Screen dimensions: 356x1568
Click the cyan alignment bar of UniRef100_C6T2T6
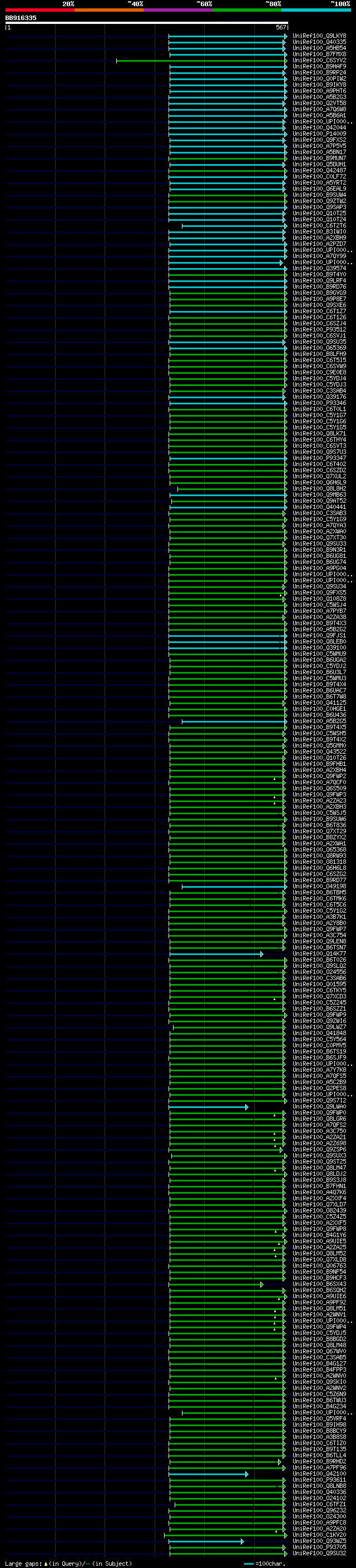pyautogui.click(x=234, y=226)
